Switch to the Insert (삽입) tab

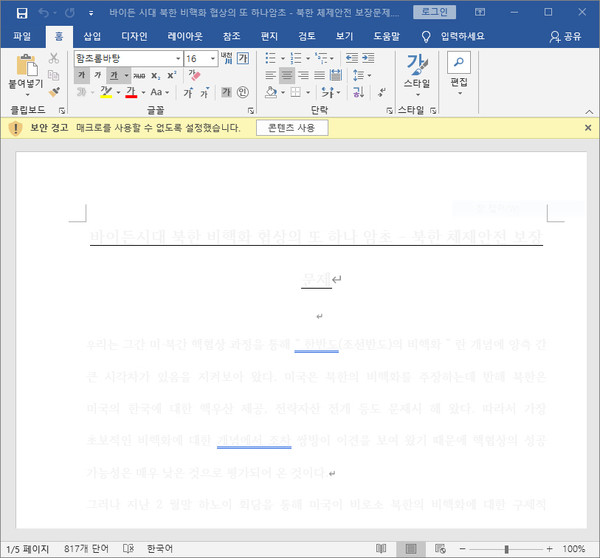[x=92, y=36]
